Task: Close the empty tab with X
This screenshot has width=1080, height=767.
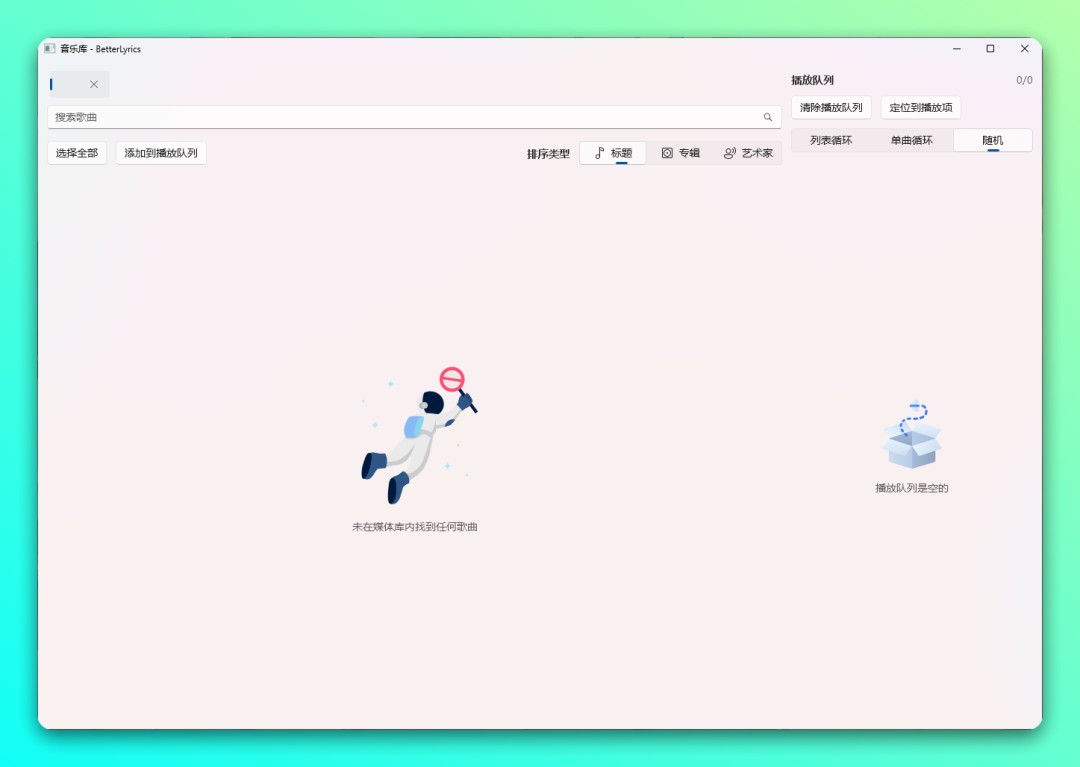Action: [x=94, y=84]
